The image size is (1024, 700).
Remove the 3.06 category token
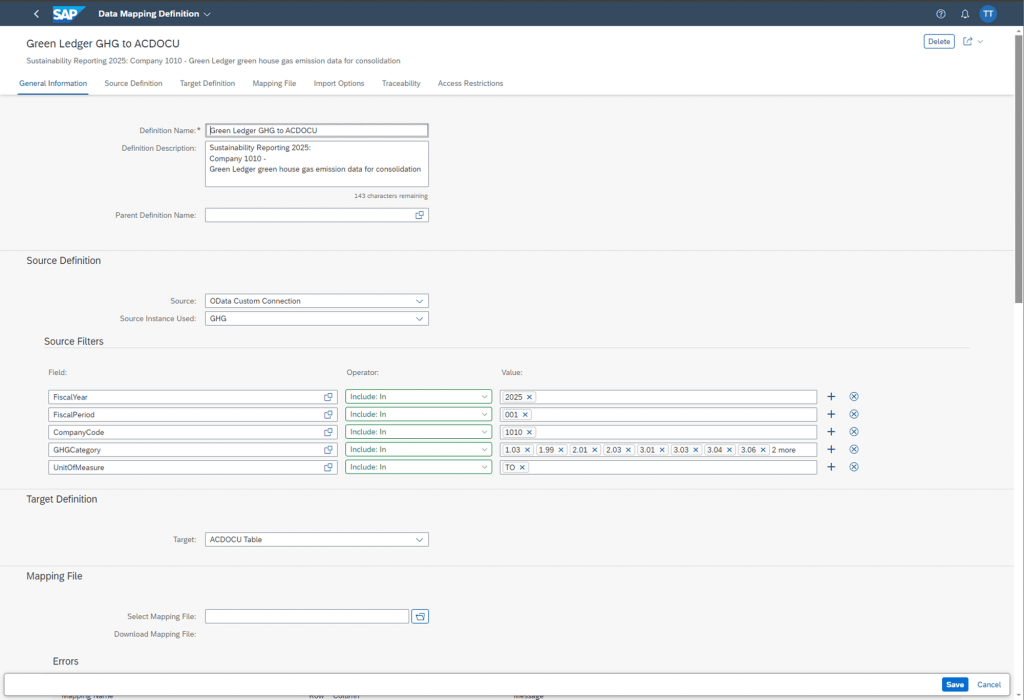click(763, 450)
